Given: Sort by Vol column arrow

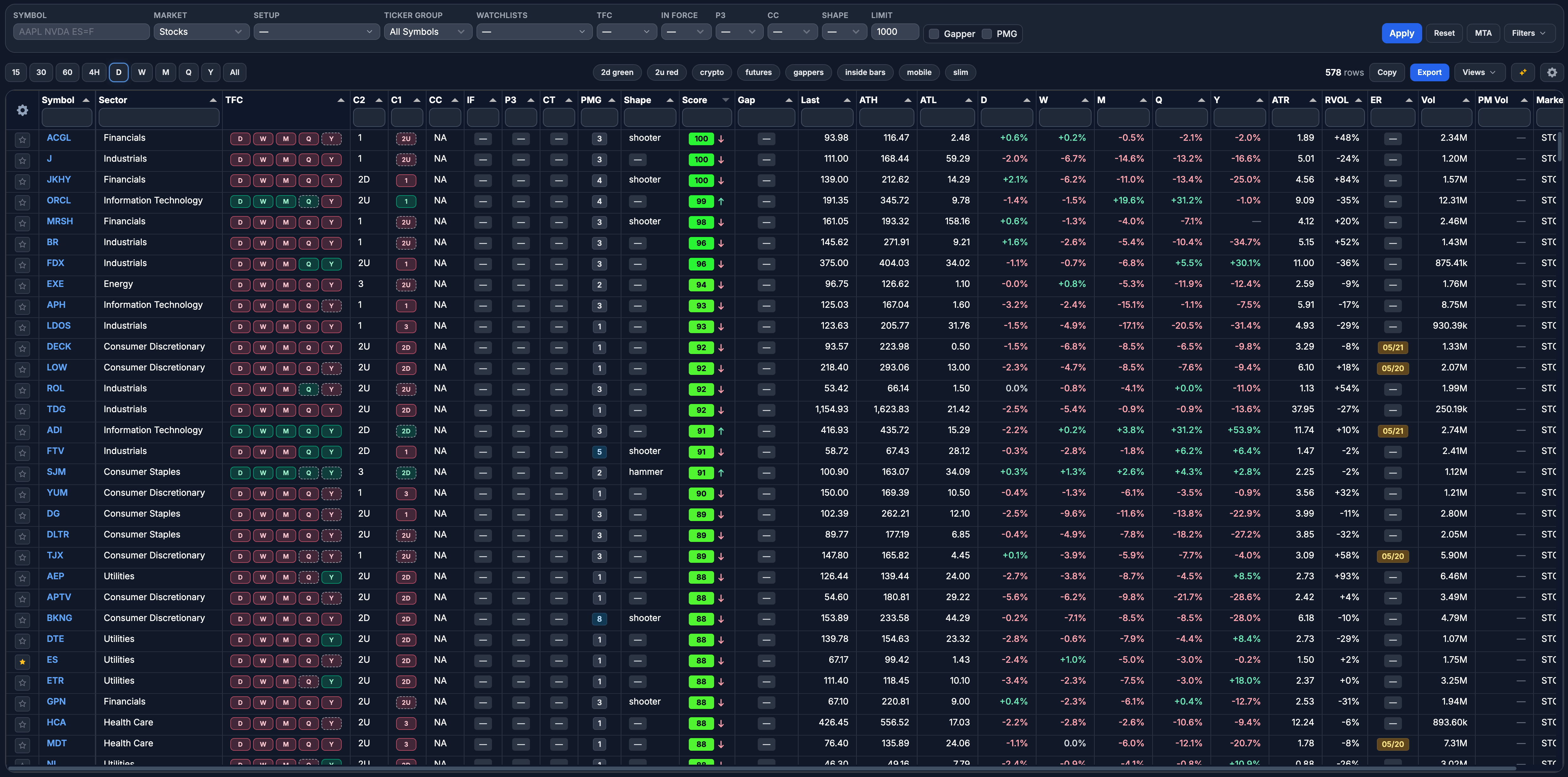Looking at the screenshot, I should tap(1466, 100).
